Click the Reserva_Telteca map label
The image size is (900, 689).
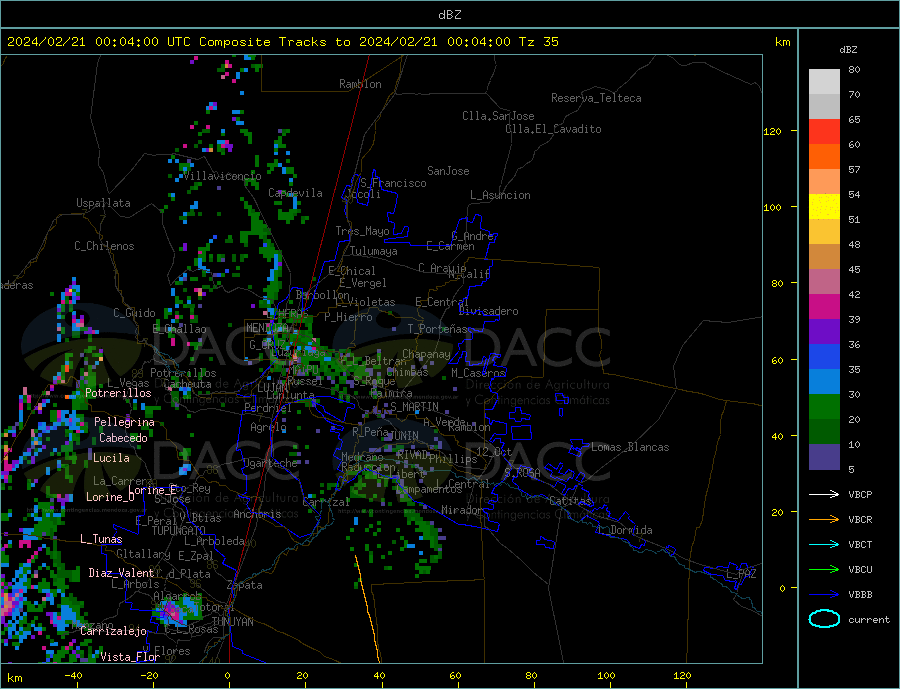coord(596,98)
